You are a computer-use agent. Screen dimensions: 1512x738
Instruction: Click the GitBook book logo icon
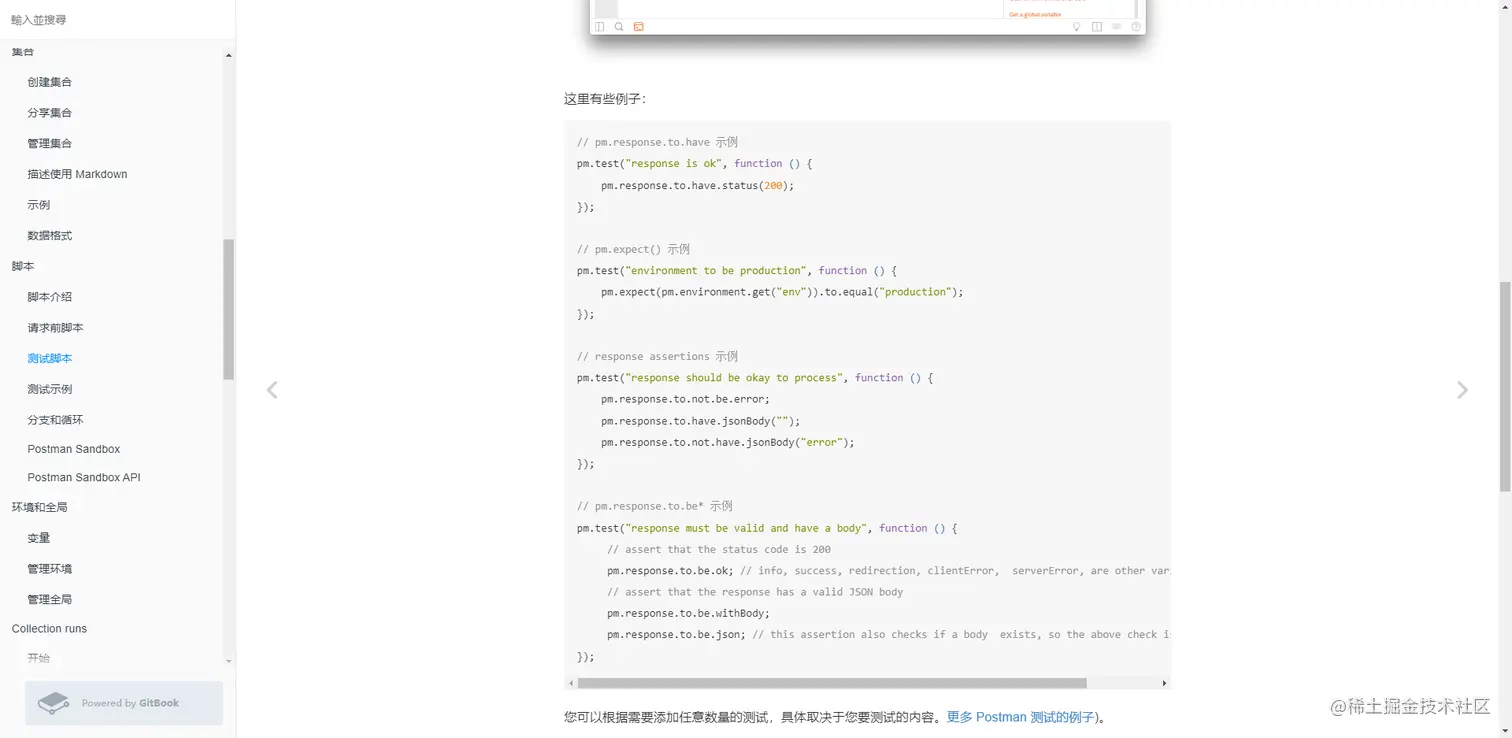(x=53, y=703)
